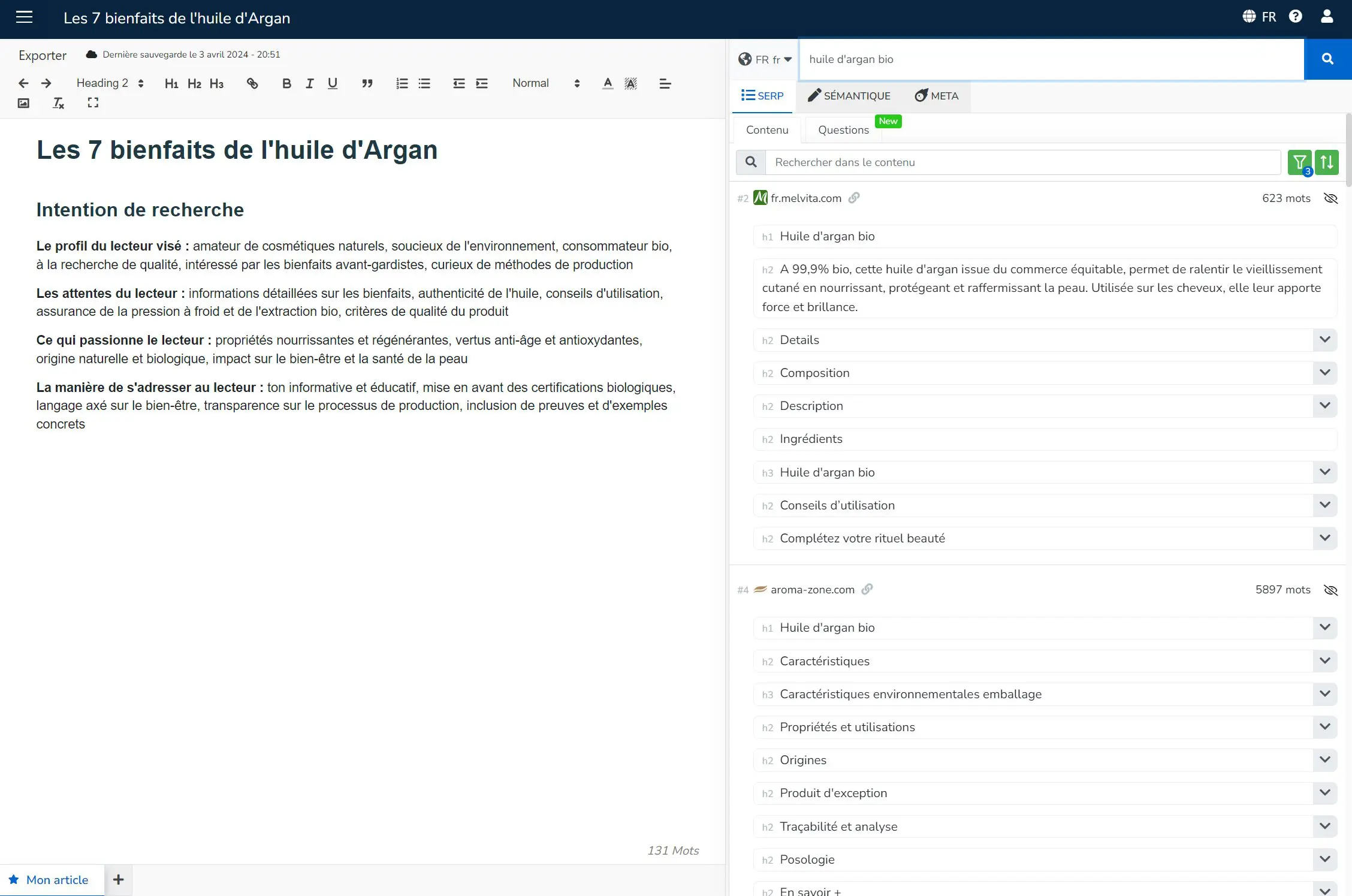Toggle the sort order button

tap(1327, 162)
